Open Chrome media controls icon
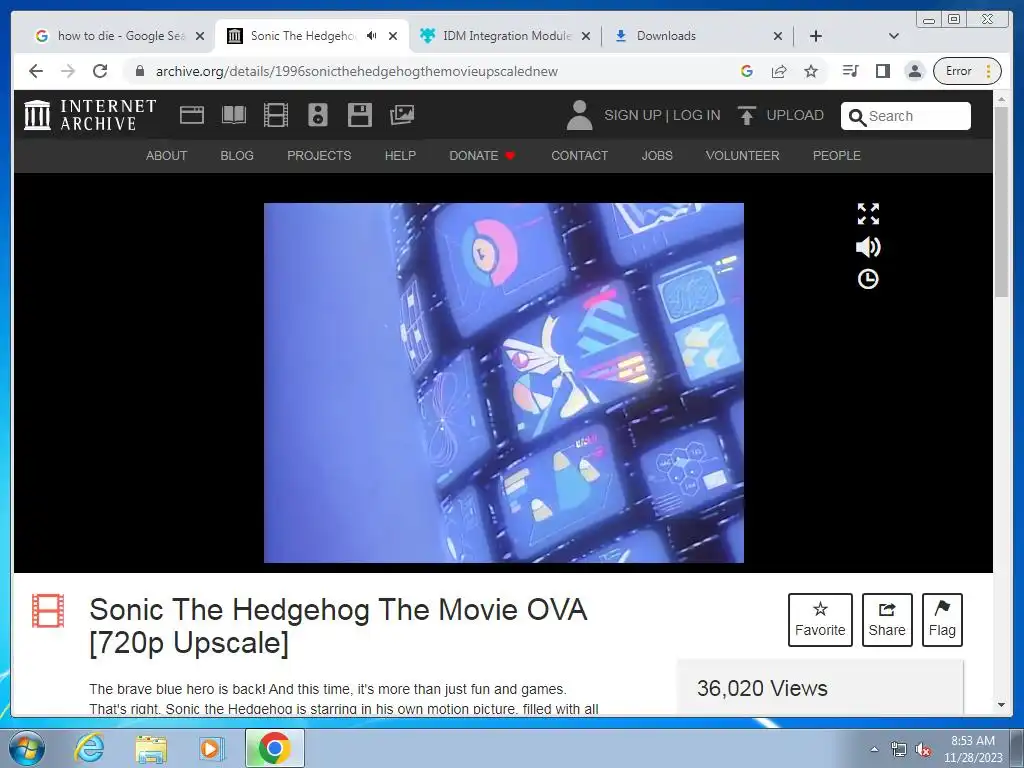 [850, 71]
